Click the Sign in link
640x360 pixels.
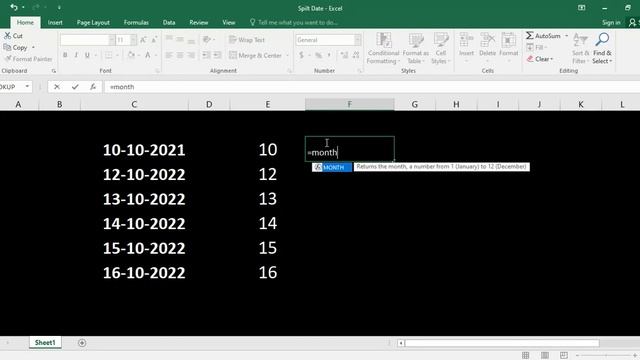[611, 22]
